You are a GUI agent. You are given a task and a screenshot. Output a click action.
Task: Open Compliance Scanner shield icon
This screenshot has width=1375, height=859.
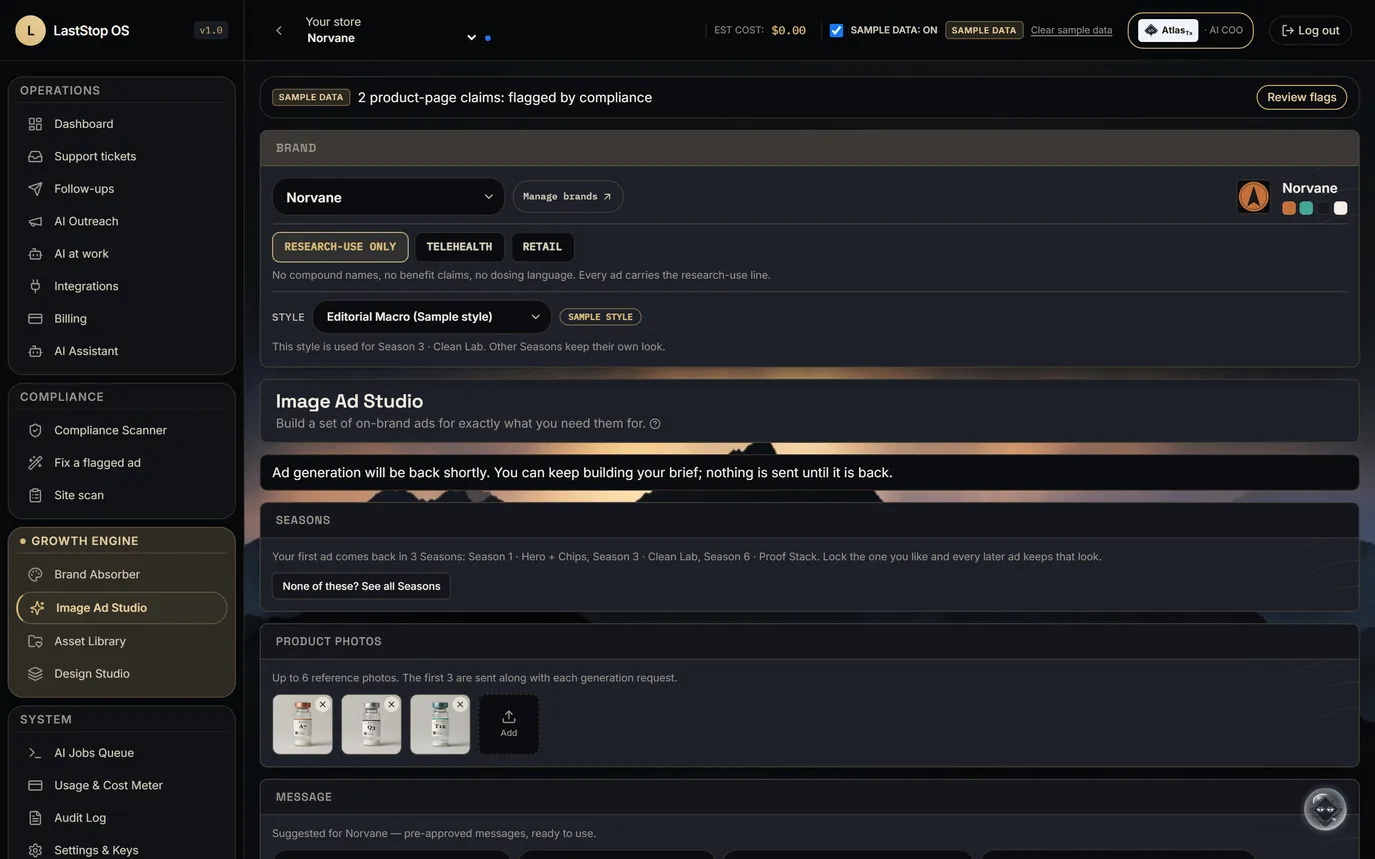35,430
